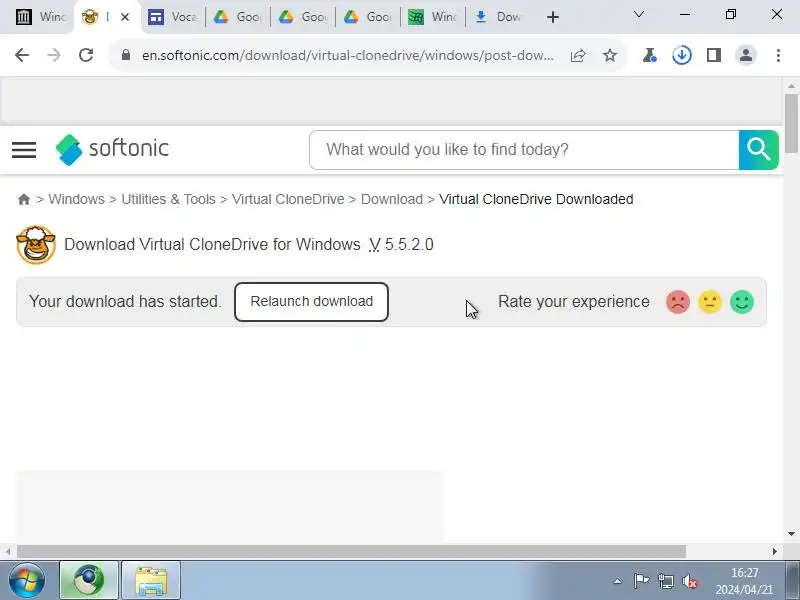This screenshot has width=800, height=600.
Task: Click the horizontal scrollbar thumb
Action: point(352,552)
